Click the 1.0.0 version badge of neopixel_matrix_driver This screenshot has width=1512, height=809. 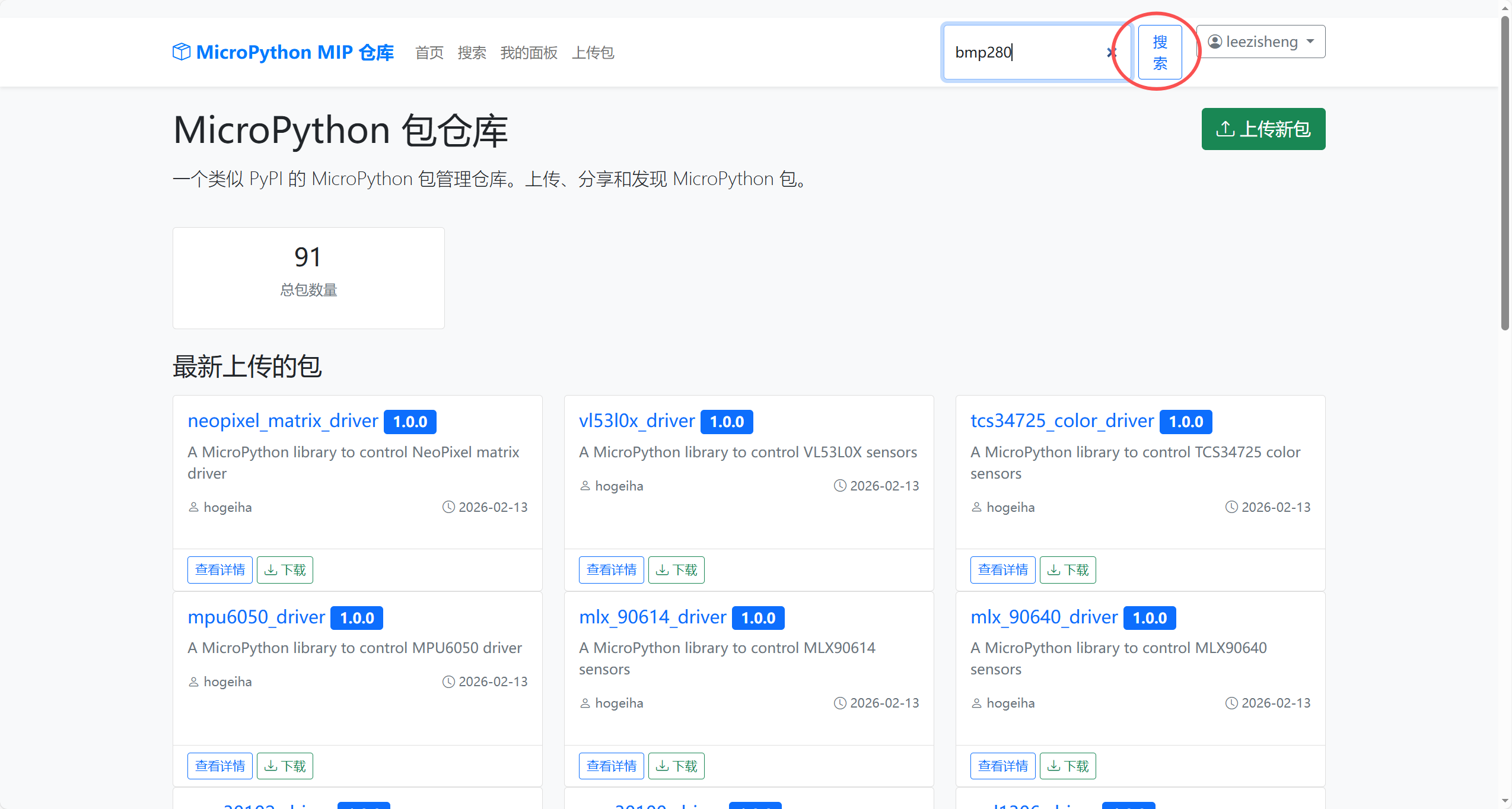pyautogui.click(x=410, y=422)
